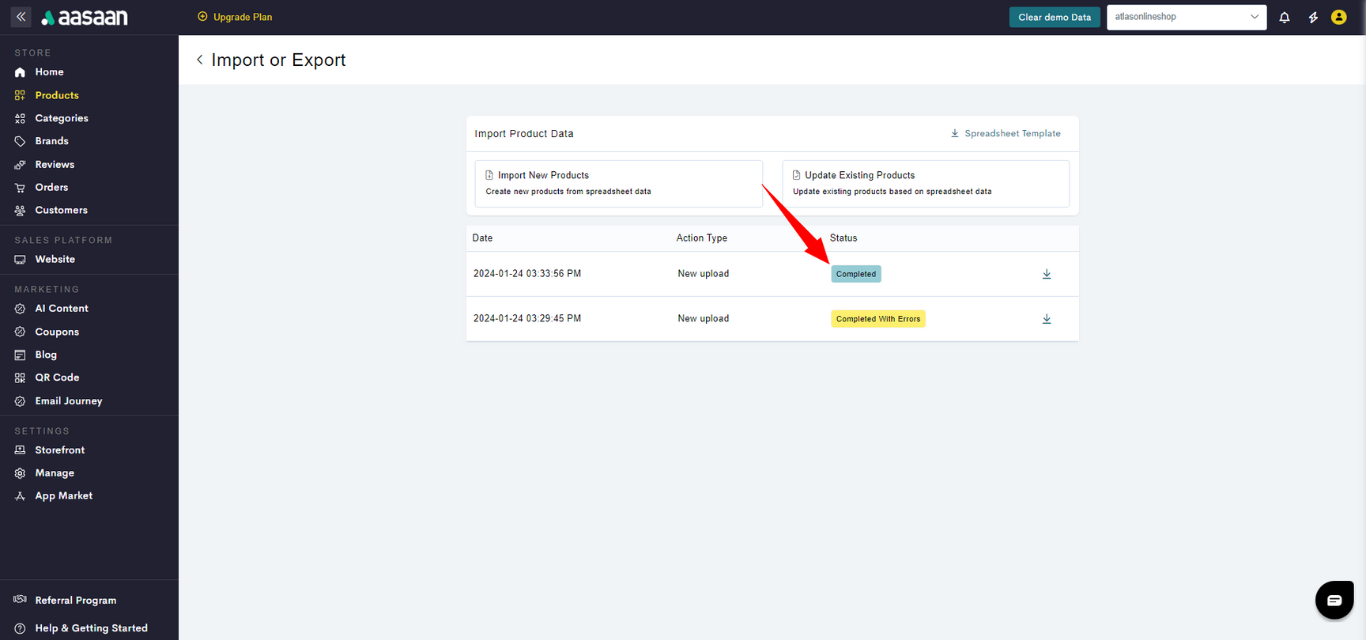1366x640 pixels.
Task: Select Import New Products card
Action: click(618, 183)
